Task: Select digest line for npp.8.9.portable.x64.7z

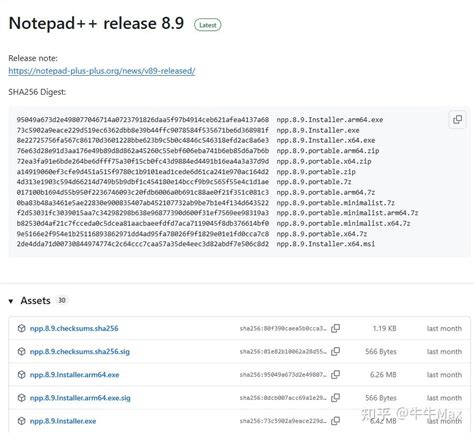Action: click(x=192, y=234)
